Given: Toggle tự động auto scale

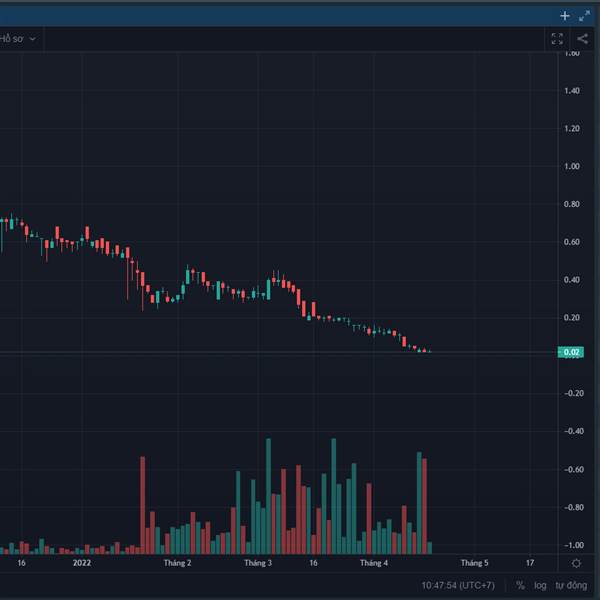Looking at the screenshot, I should coord(571,585).
